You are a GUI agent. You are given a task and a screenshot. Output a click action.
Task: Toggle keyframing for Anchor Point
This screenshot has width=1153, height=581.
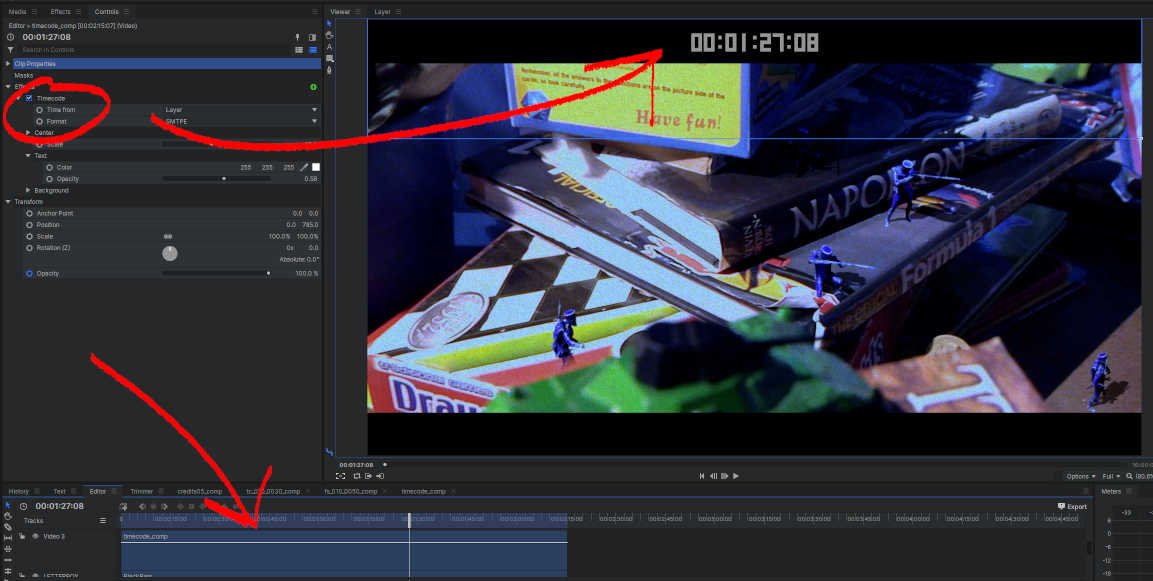point(29,213)
